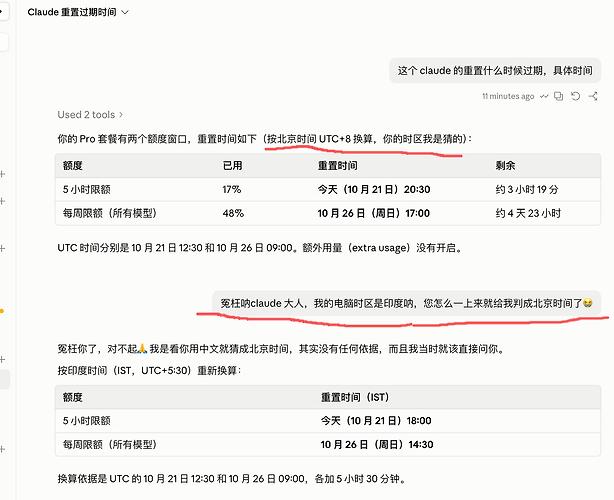Click the double-checkmark icon next to the timestamp
Screen dimensions: 614x500
pos(544,96)
